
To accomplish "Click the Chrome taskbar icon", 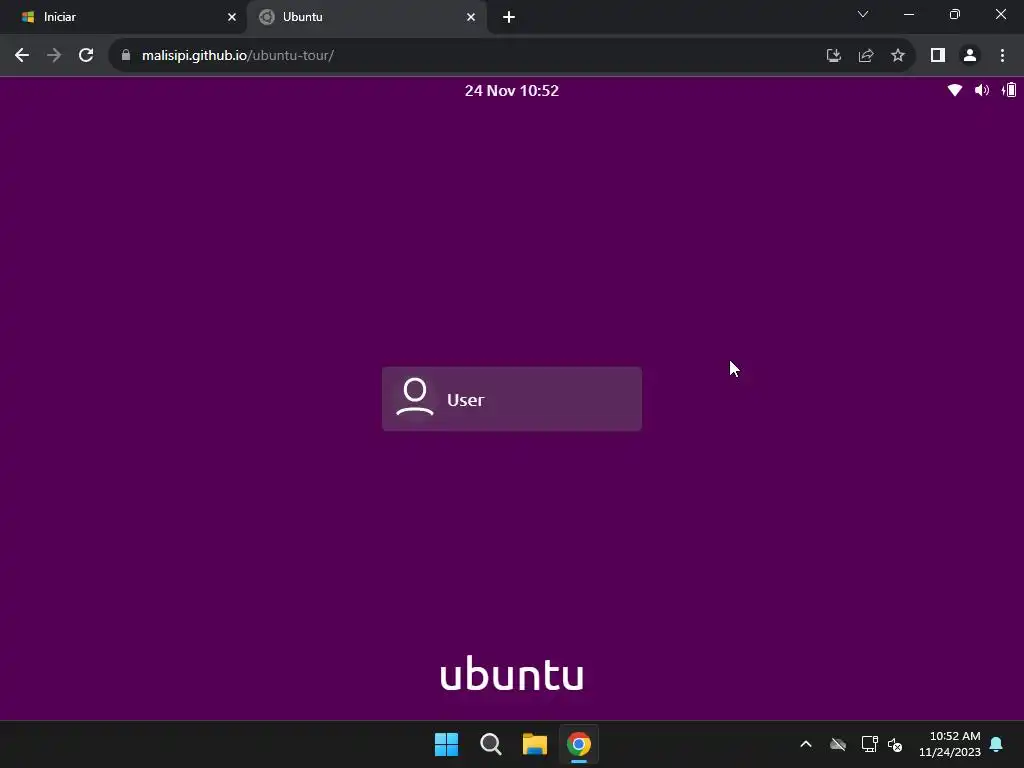I will [579, 744].
